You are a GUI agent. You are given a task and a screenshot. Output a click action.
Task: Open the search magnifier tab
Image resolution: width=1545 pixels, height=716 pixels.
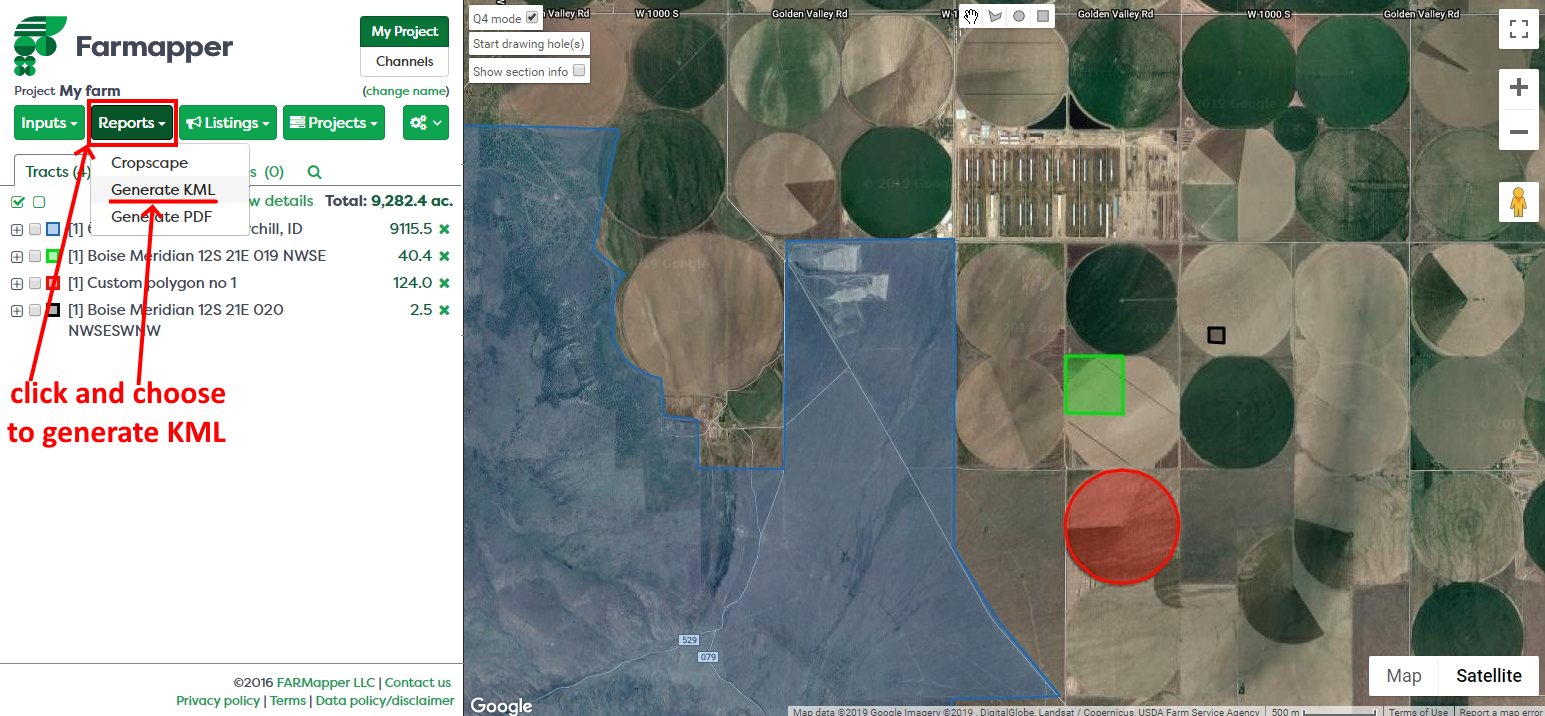click(314, 172)
